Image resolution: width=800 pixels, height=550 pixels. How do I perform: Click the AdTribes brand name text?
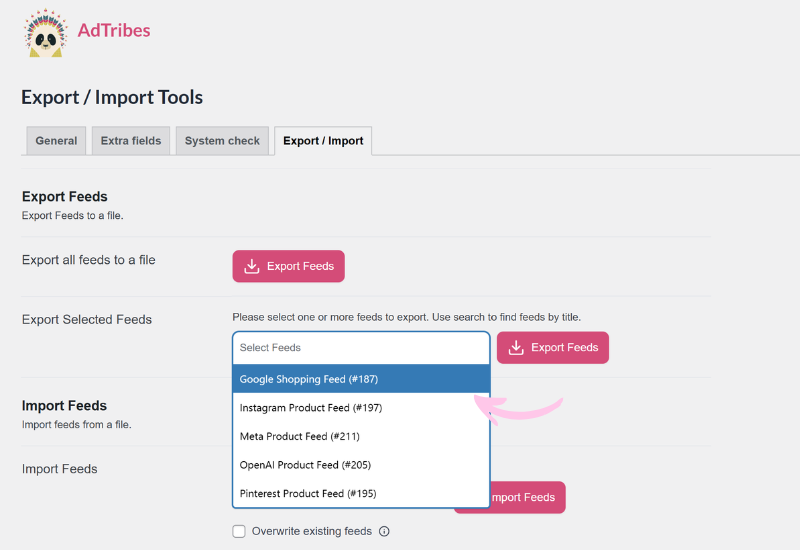[x=114, y=31]
